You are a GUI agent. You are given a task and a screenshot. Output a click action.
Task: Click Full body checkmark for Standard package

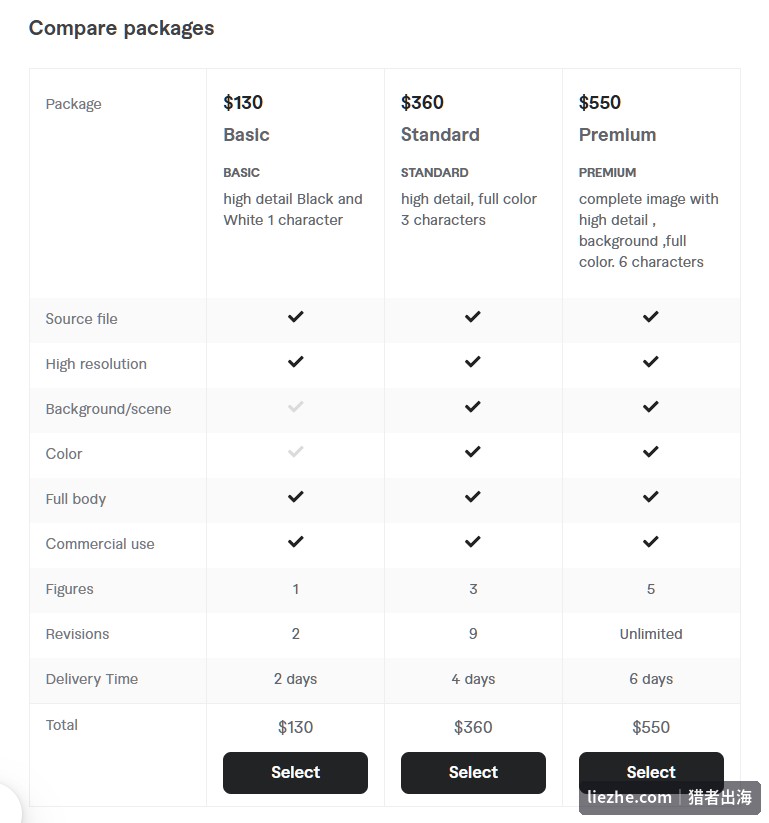pyautogui.click(x=472, y=497)
